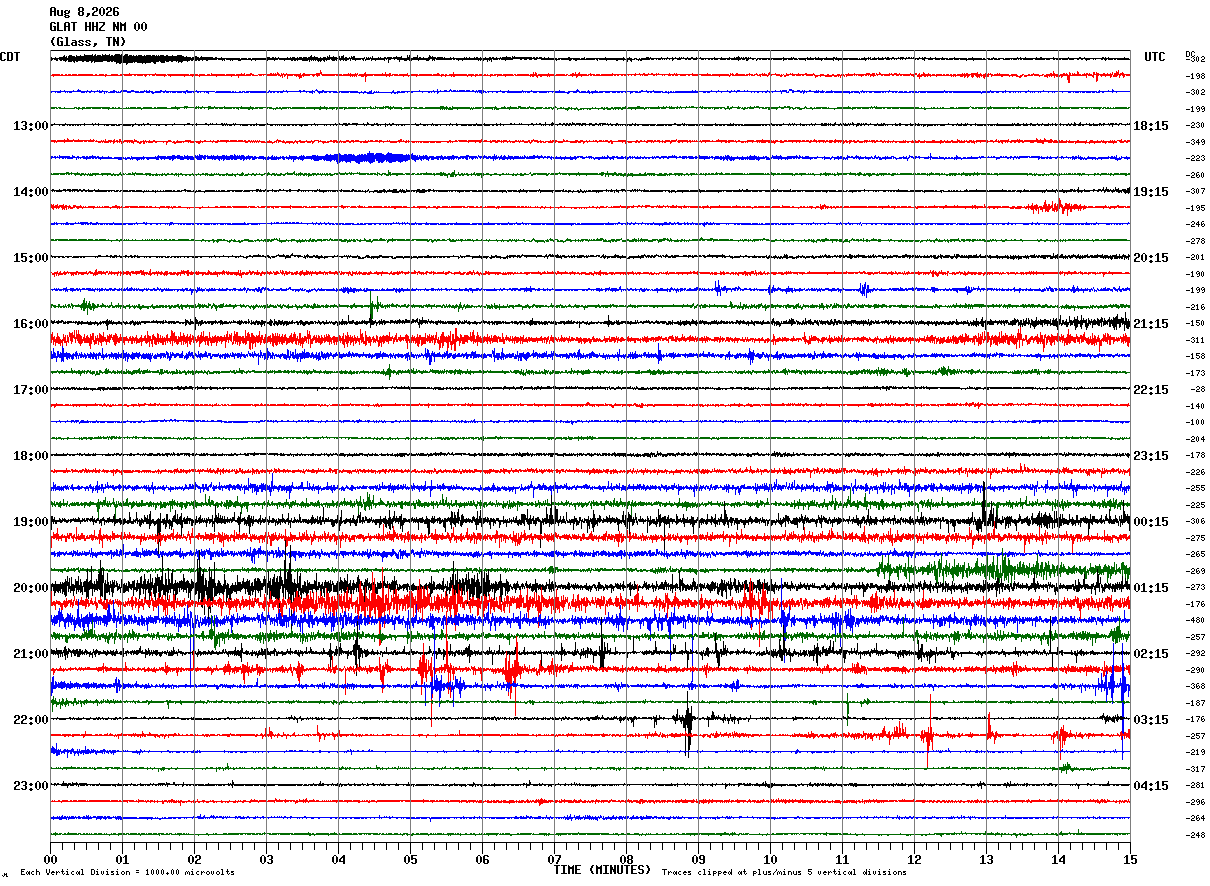
Task: Click minute 12 on the time axis
Action: (914, 860)
